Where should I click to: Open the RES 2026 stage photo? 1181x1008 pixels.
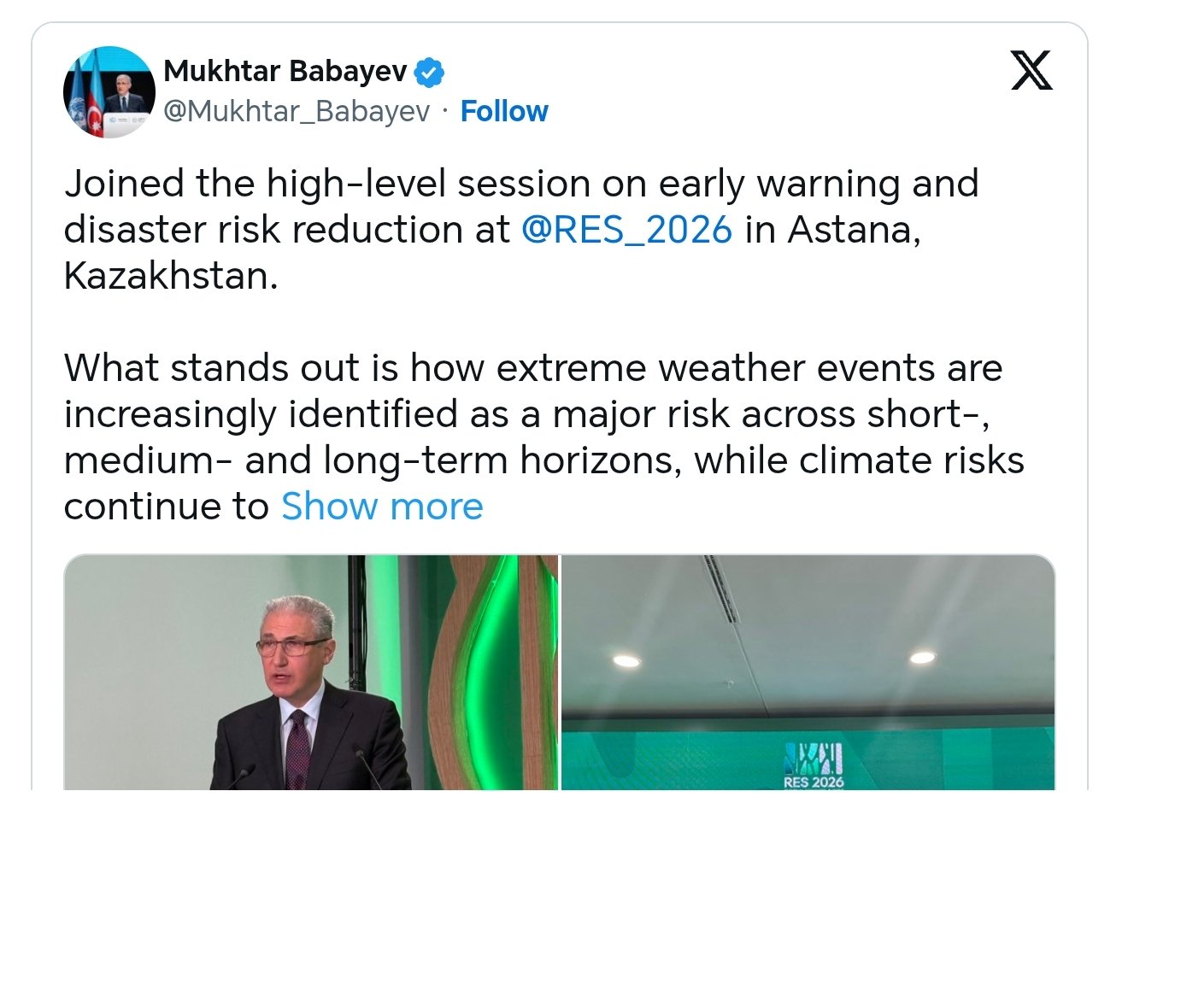point(807,675)
